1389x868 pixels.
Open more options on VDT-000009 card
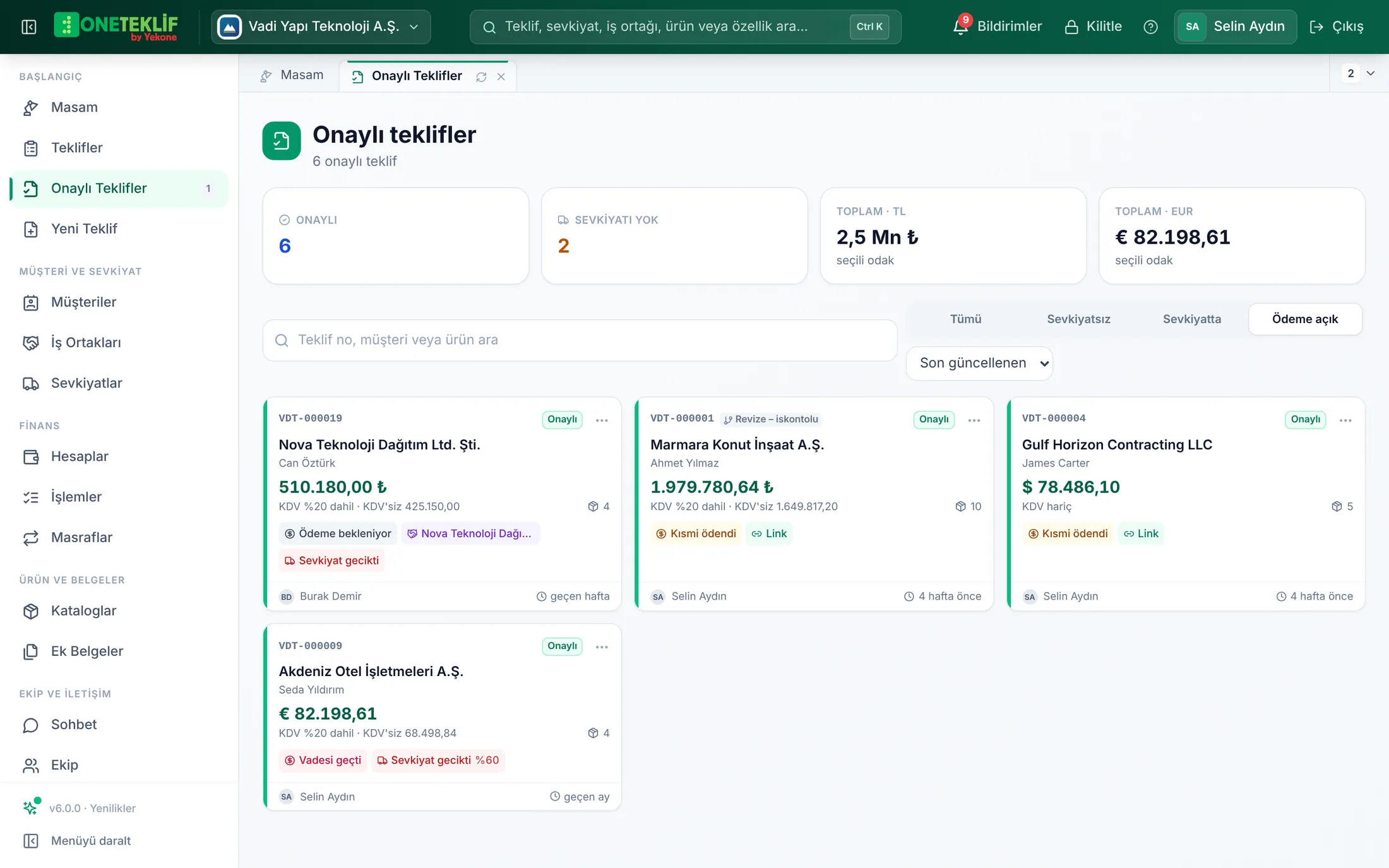pos(602,646)
